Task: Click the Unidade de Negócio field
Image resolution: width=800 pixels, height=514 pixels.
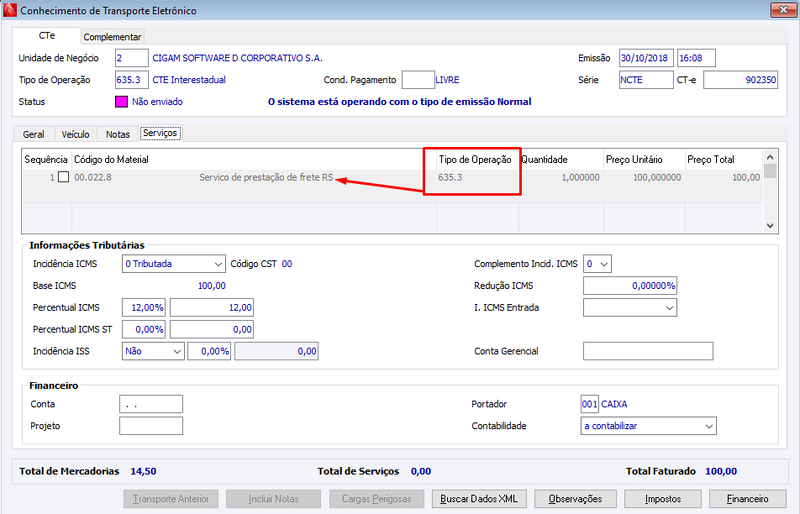Action: click(132, 58)
